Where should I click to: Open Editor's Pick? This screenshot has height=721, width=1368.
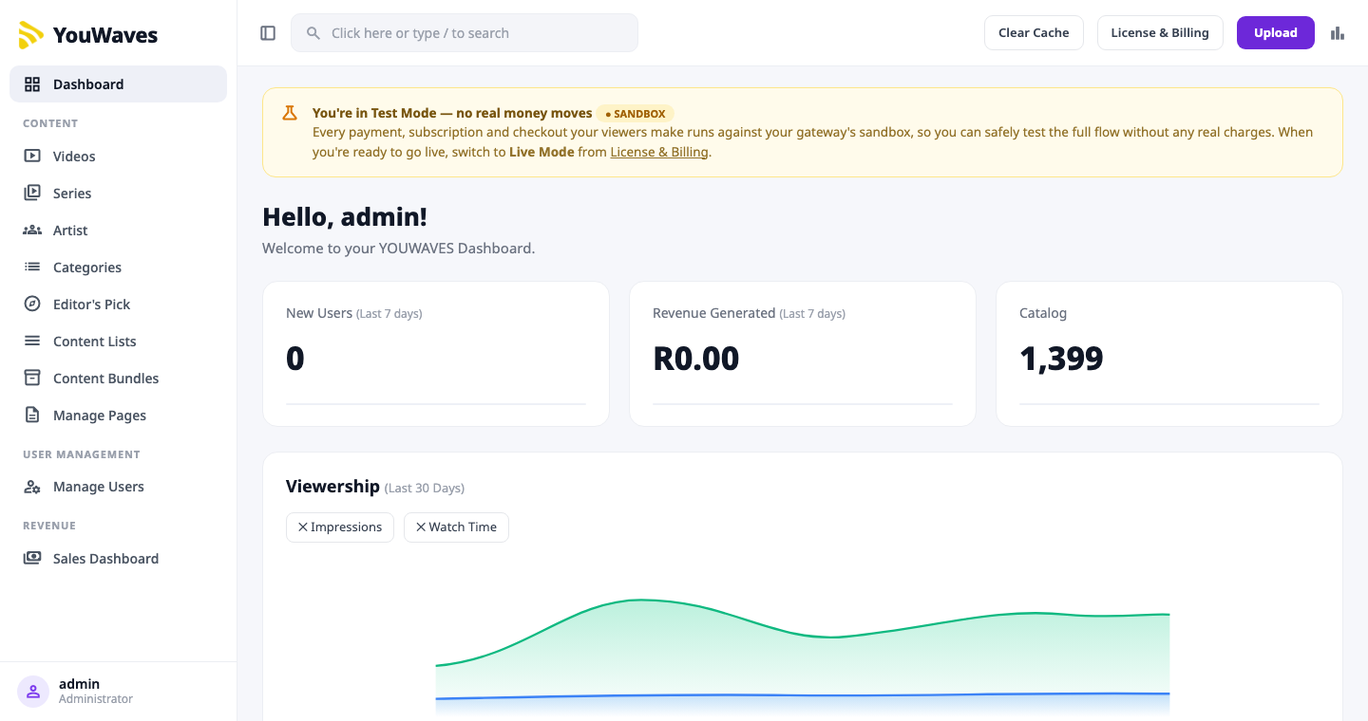[x=118, y=304]
